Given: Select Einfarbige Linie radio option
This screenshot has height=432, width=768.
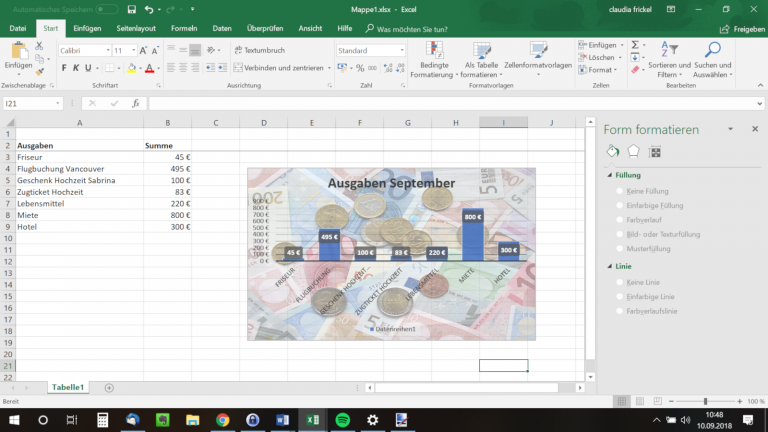Looking at the screenshot, I should 619,296.
